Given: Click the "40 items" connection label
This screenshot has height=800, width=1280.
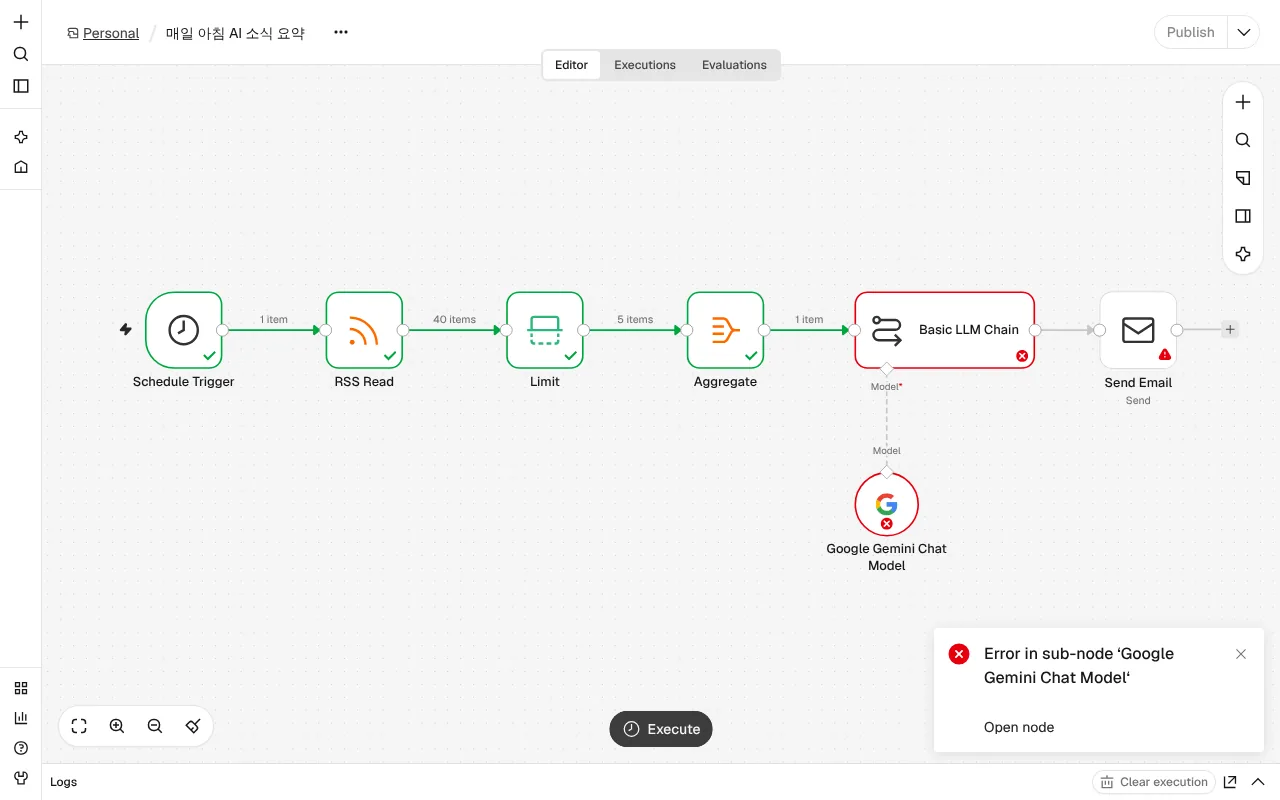Looking at the screenshot, I should point(454,320).
